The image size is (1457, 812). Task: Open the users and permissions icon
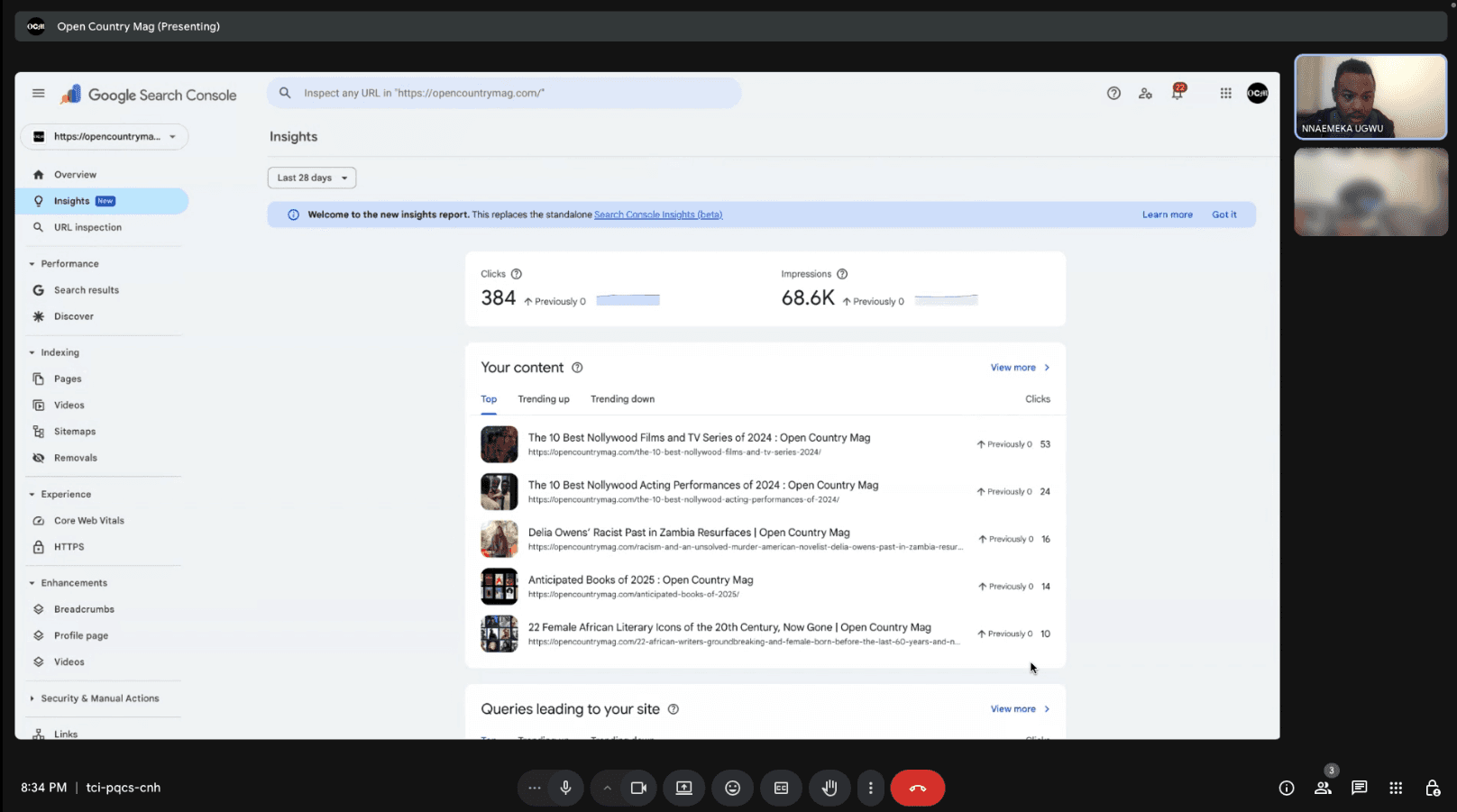[x=1145, y=93]
